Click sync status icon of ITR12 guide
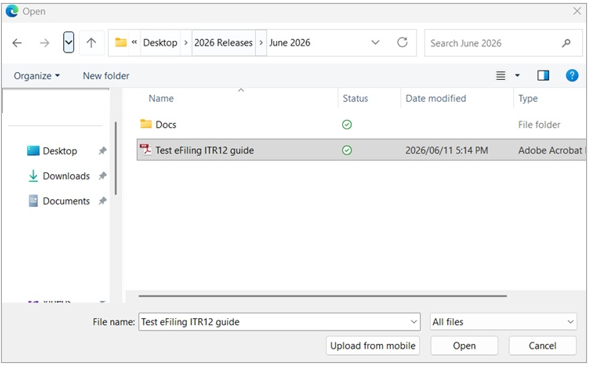The width and height of the screenshot is (596, 367). pos(347,150)
